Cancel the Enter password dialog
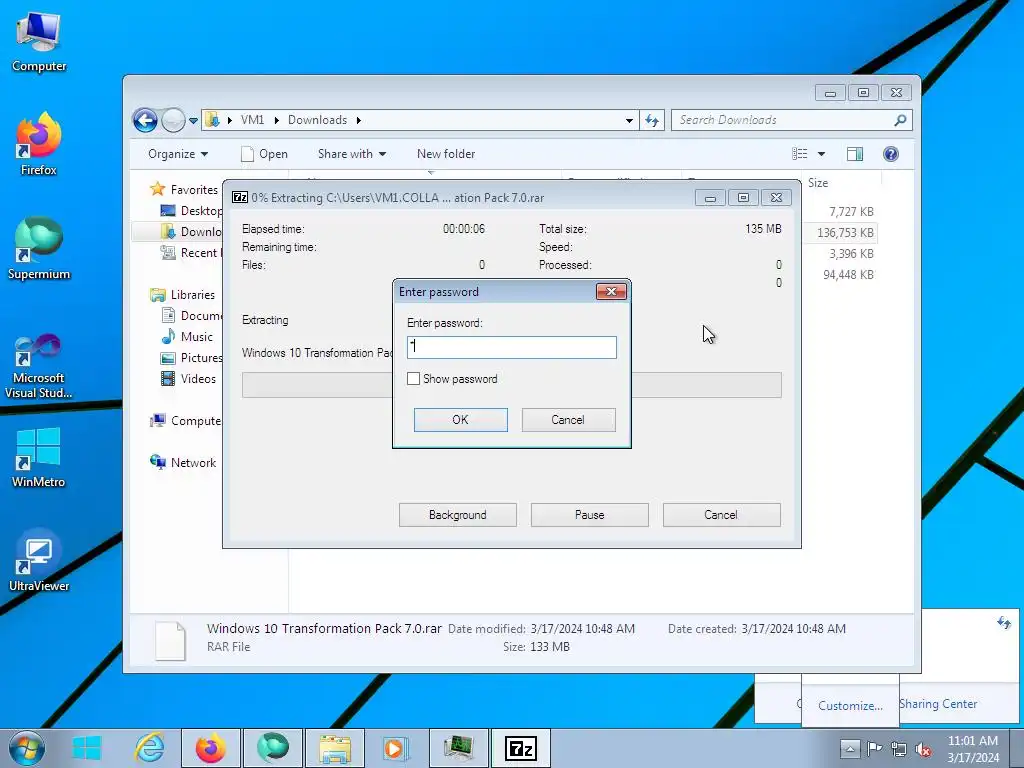This screenshot has height=768, width=1024. (568, 420)
